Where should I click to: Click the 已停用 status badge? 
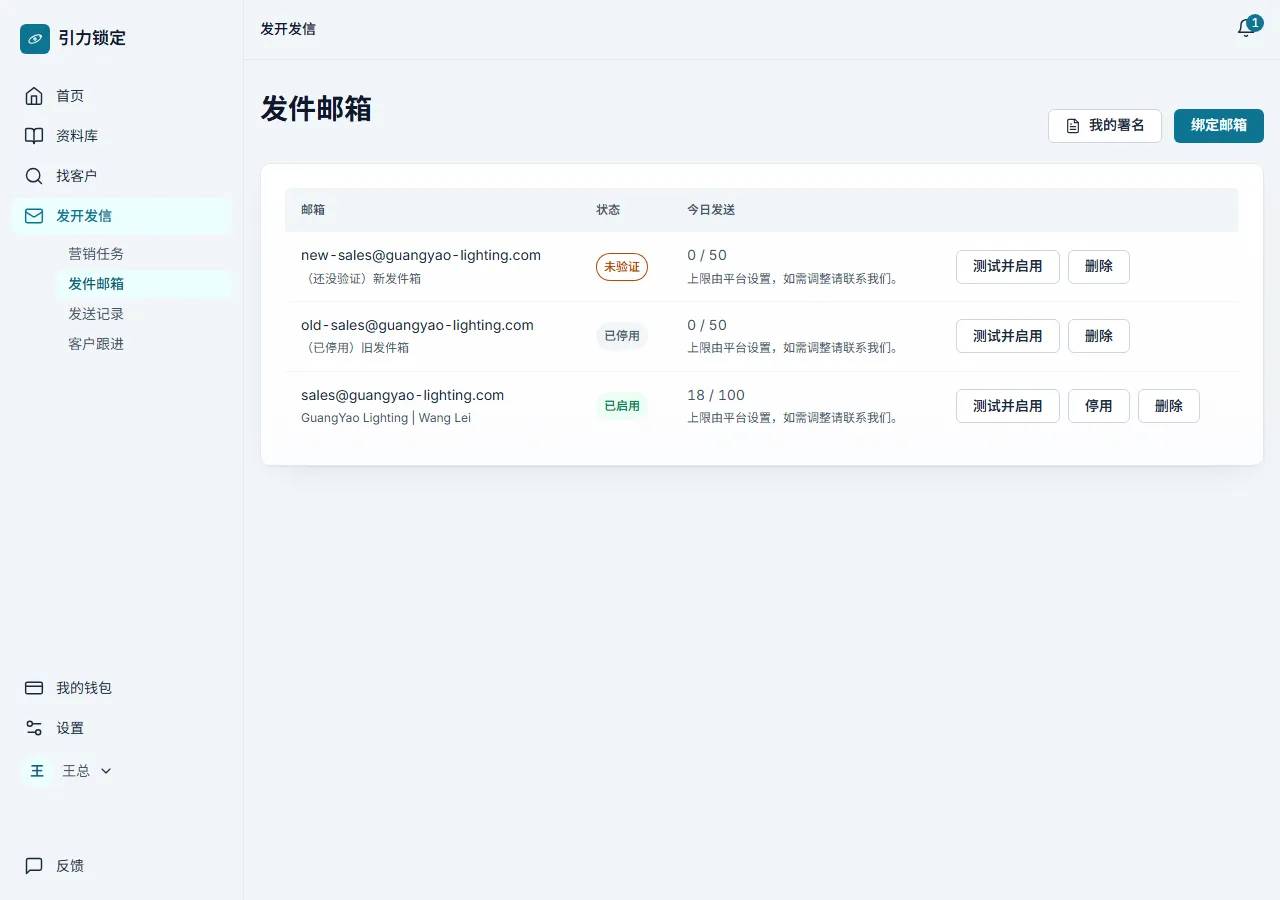622,336
